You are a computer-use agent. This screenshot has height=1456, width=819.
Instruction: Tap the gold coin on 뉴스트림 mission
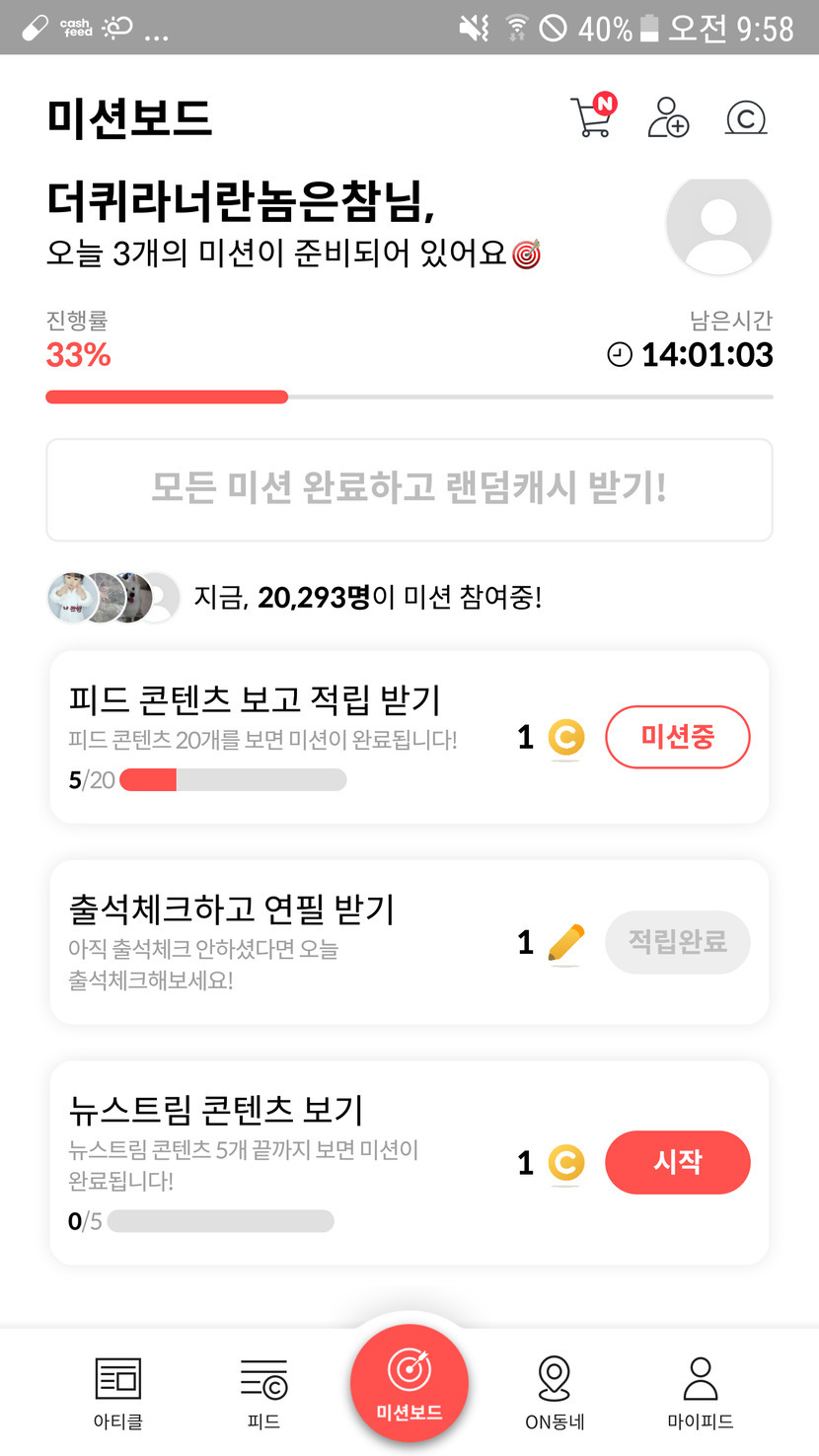tap(565, 1162)
